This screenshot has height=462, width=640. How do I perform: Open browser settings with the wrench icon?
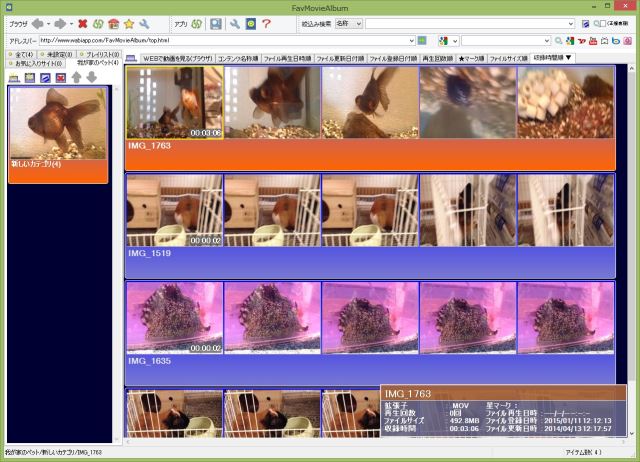pyautogui.click(x=144, y=24)
